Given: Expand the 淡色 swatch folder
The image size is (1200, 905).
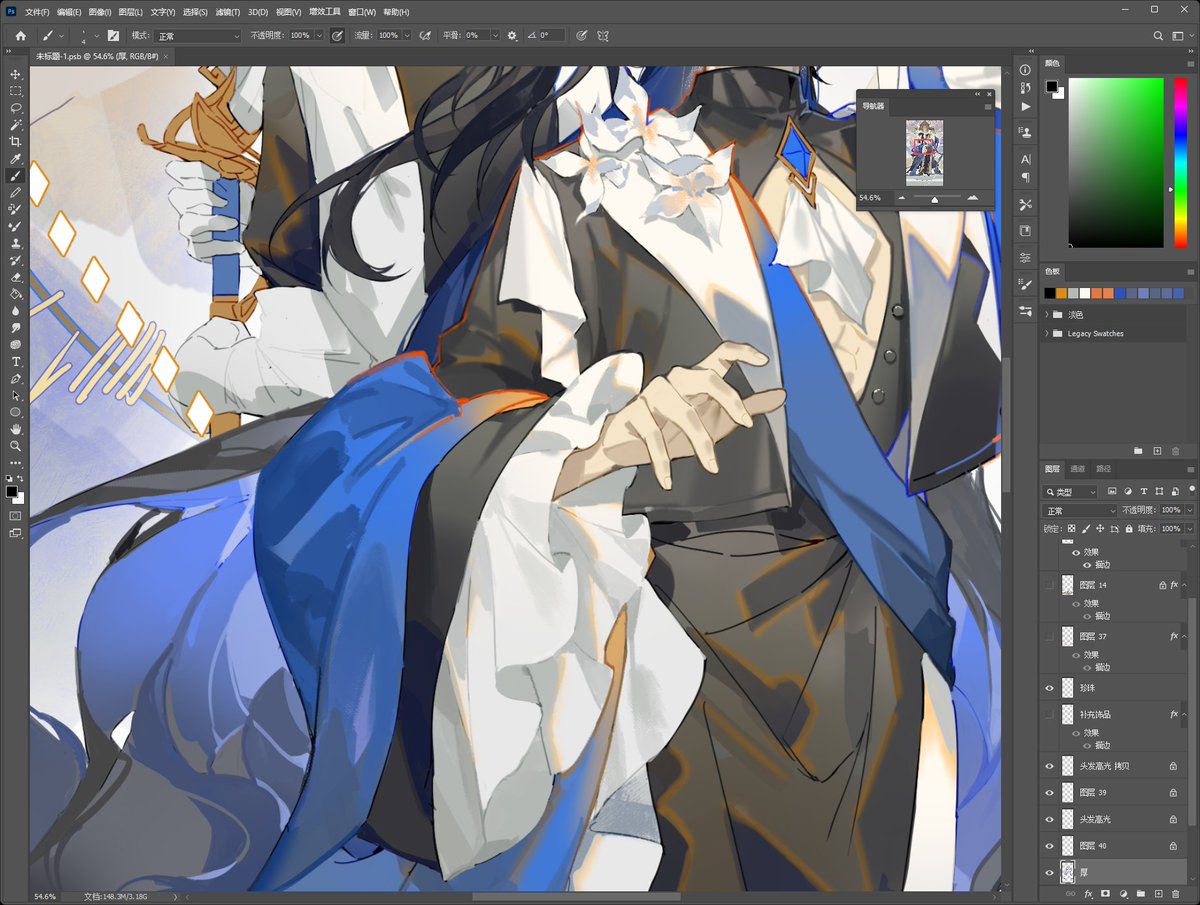Looking at the screenshot, I should (x=1047, y=314).
